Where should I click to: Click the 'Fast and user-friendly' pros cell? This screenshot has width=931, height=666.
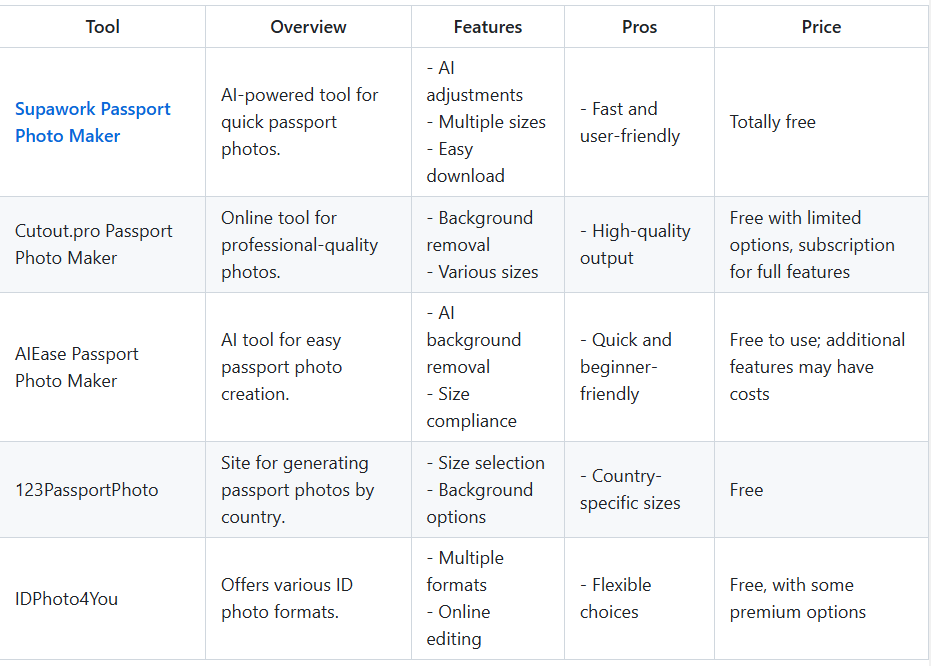(x=630, y=122)
